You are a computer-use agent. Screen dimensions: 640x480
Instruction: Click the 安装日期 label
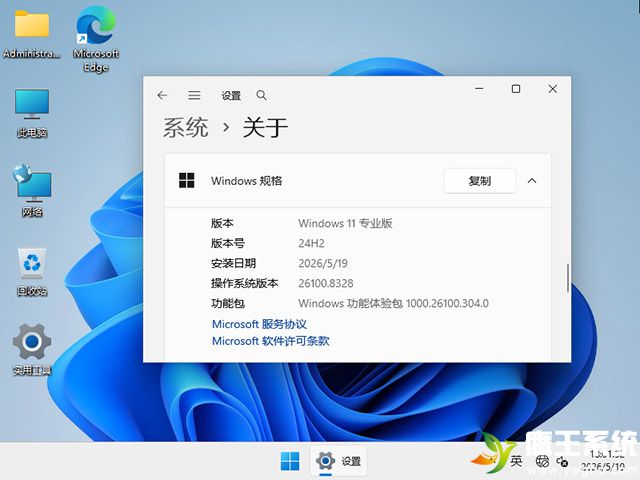(x=233, y=263)
